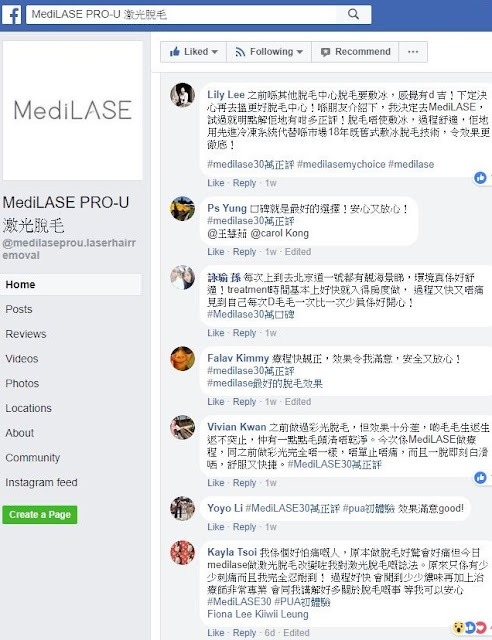
Task: Click the like reaction icon on Vivian Kwan's comment
Action: (x=480, y=477)
